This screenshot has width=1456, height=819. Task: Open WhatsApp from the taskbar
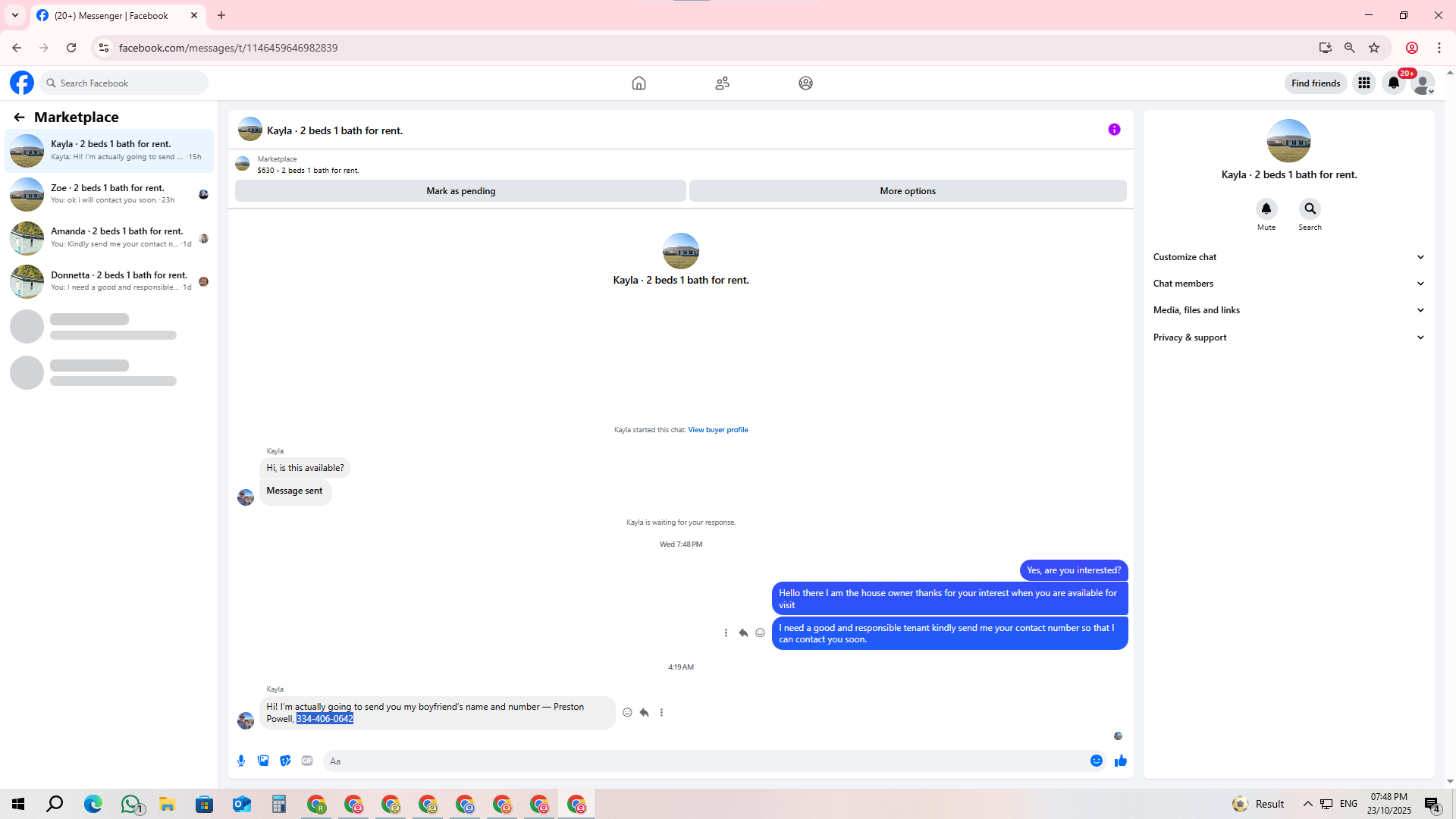coord(130,804)
